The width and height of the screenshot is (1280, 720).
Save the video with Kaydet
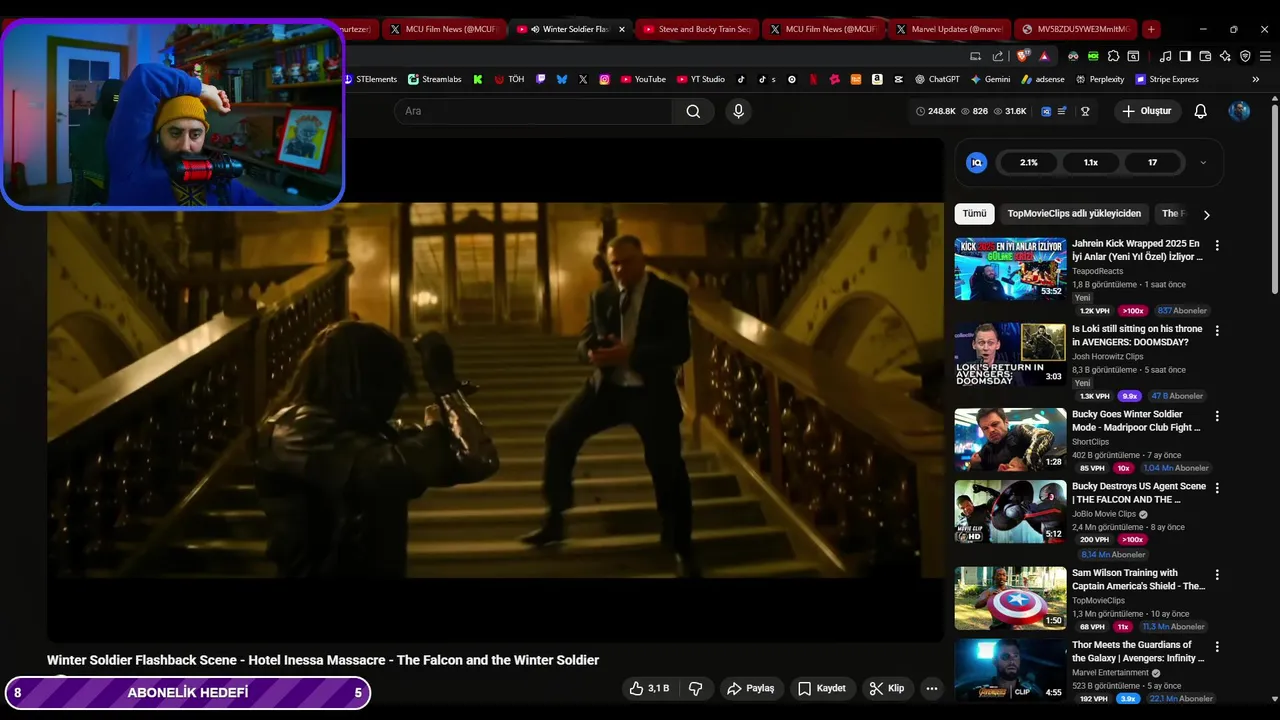pyautogui.click(x=822, y=688)
